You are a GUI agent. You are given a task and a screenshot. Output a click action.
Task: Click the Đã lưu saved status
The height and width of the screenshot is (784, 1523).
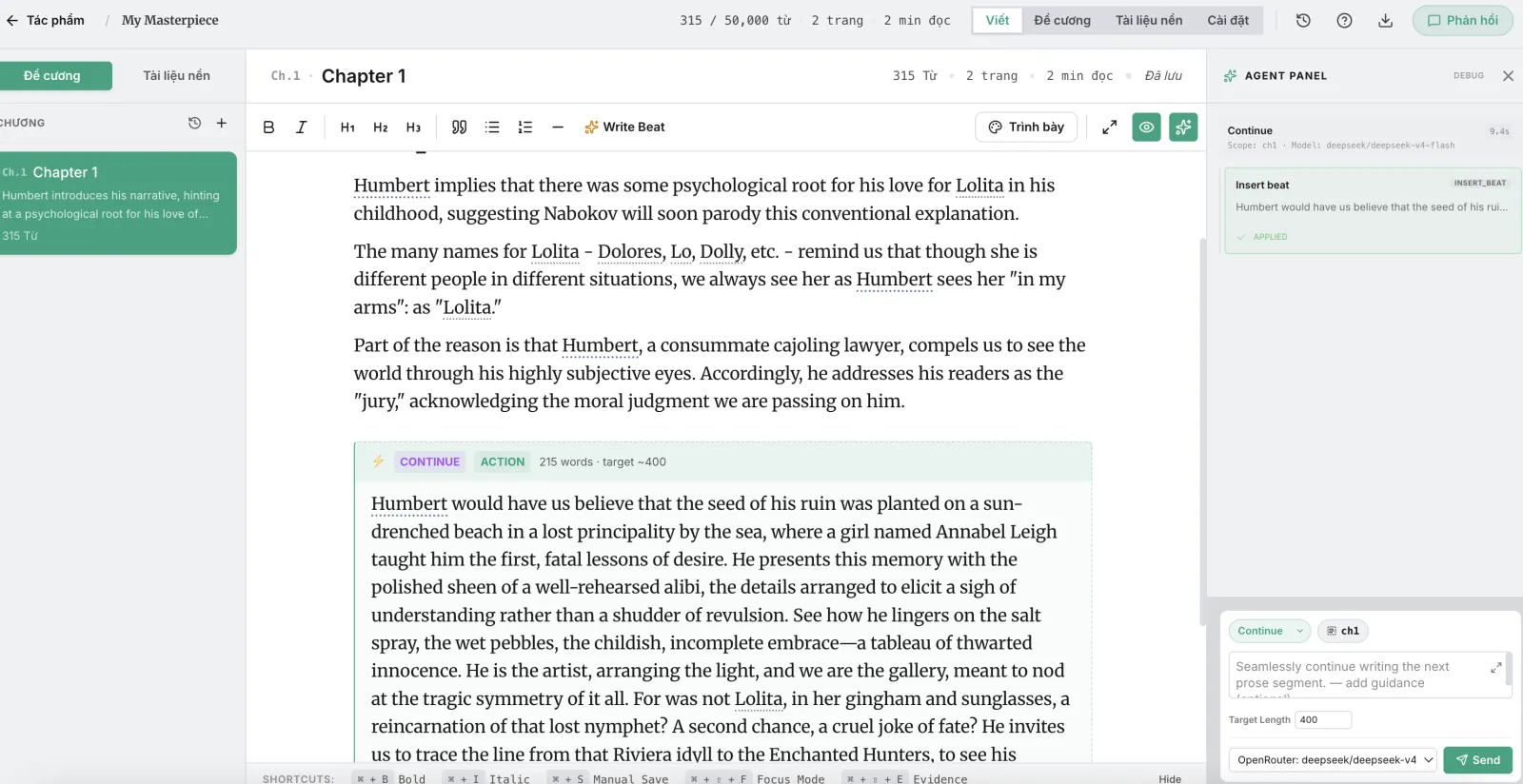pyautogui.click(x=1163, y=76)
